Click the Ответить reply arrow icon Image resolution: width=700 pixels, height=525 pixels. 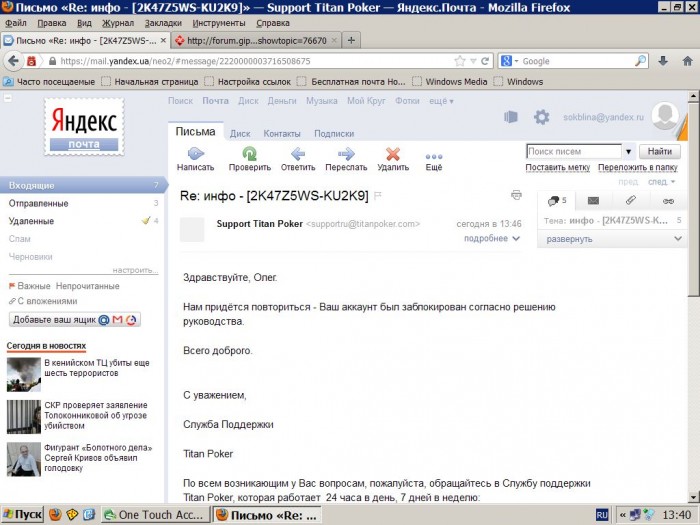pyautogui.click(x=298, y=154)
